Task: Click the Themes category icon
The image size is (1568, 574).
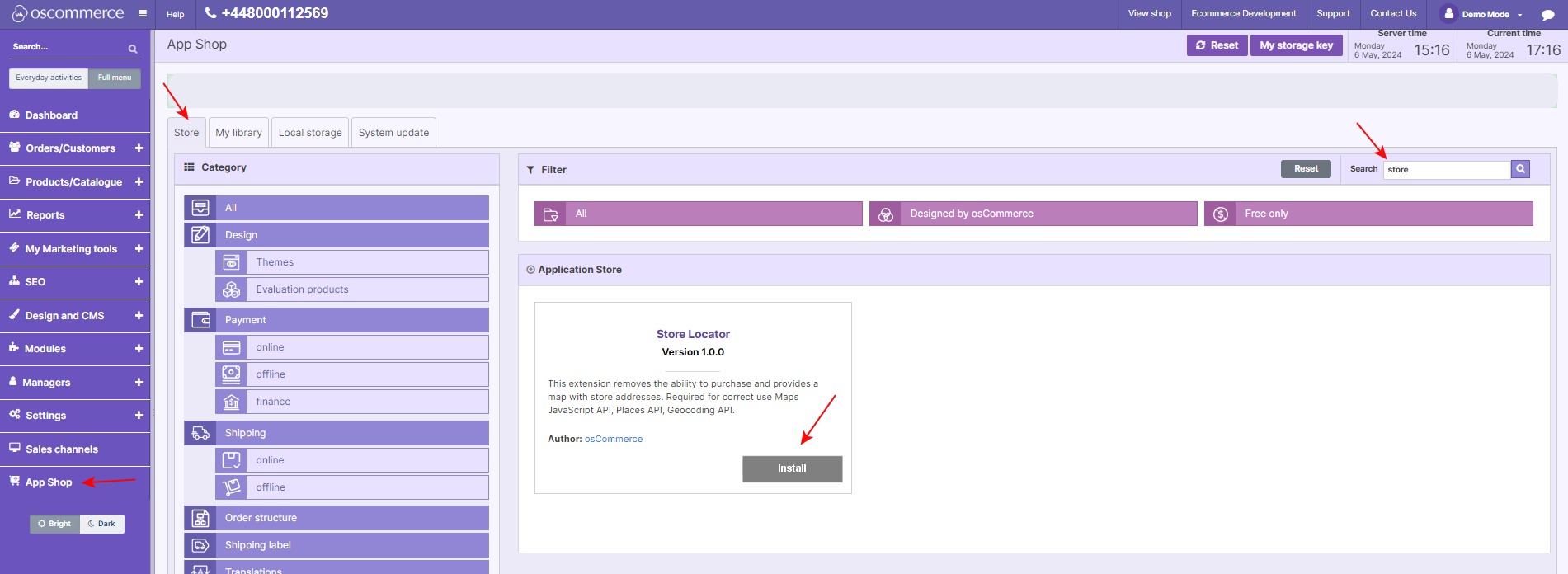Action: [232, 262]
